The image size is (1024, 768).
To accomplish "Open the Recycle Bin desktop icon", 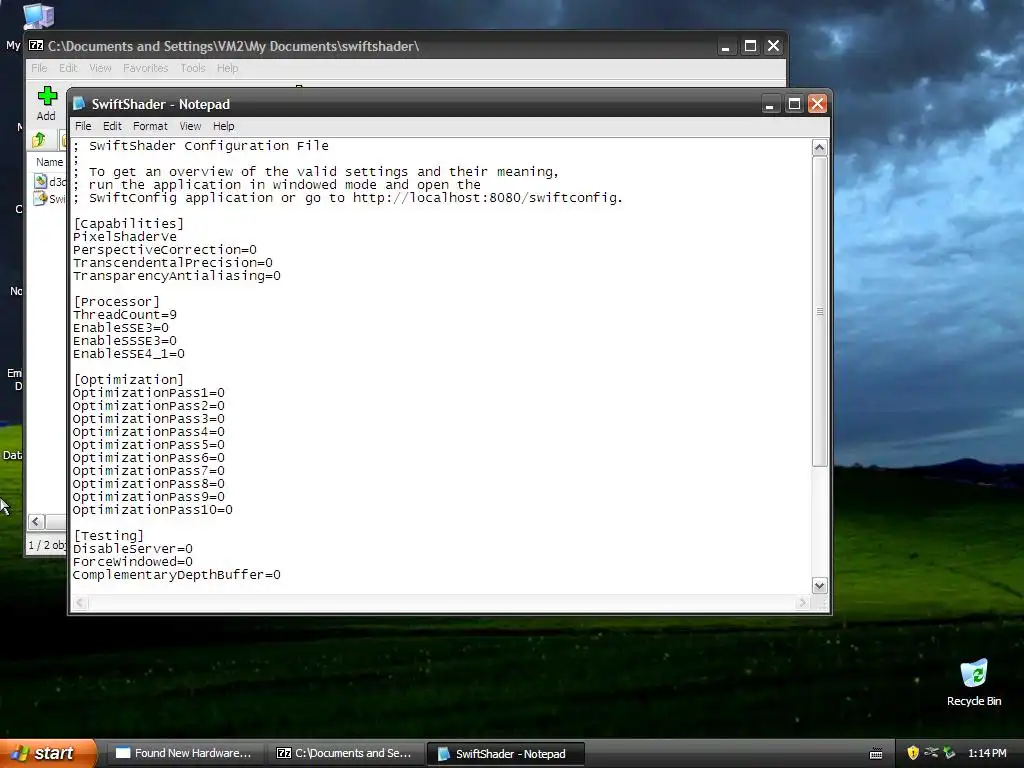I will [x=974, y=682].
